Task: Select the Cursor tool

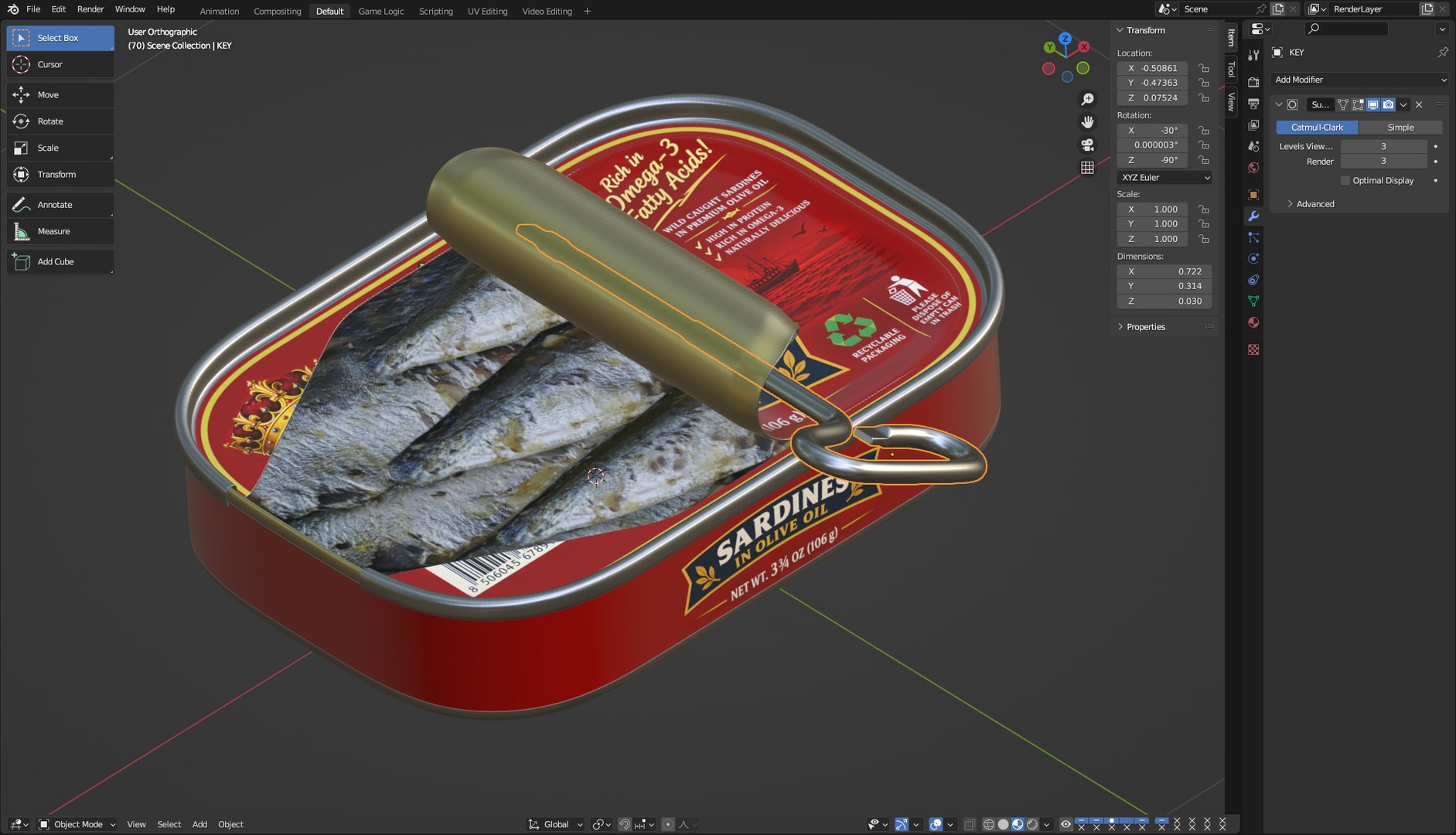Action: [x=60, y=65]
